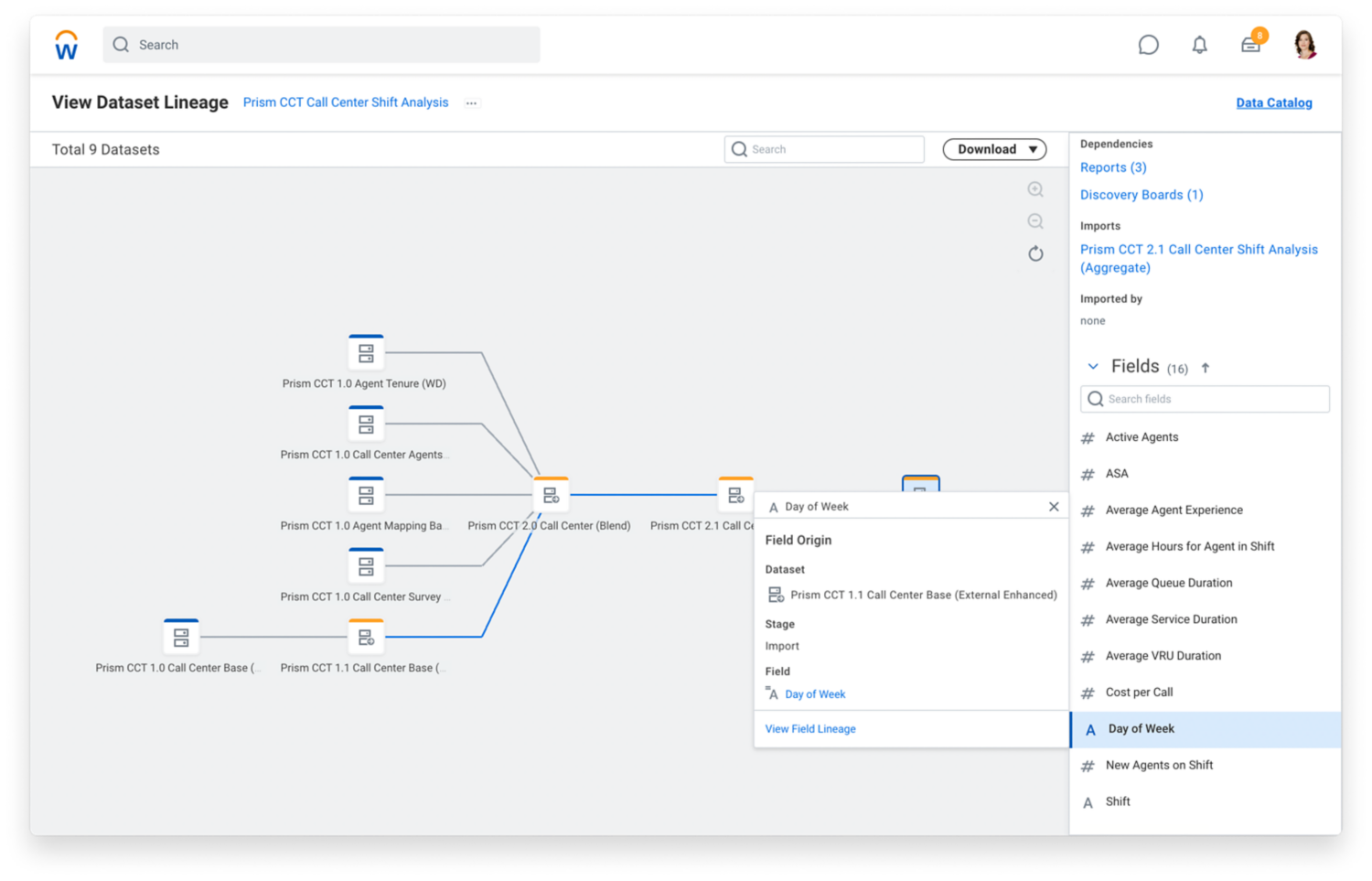
Task: Click the Search fields input box
Action: coord(1205,399)
